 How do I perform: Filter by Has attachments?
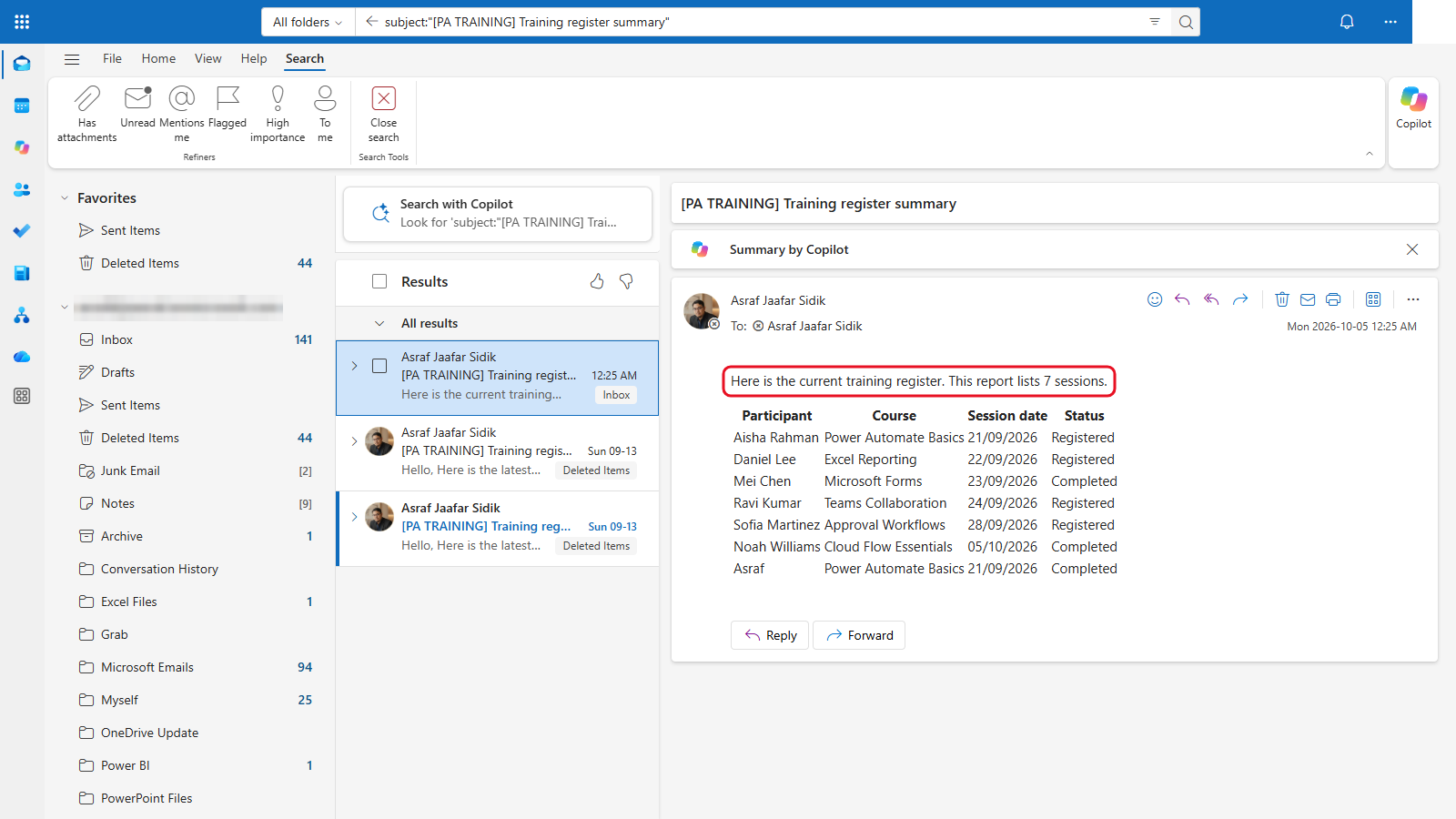[87, 114]
